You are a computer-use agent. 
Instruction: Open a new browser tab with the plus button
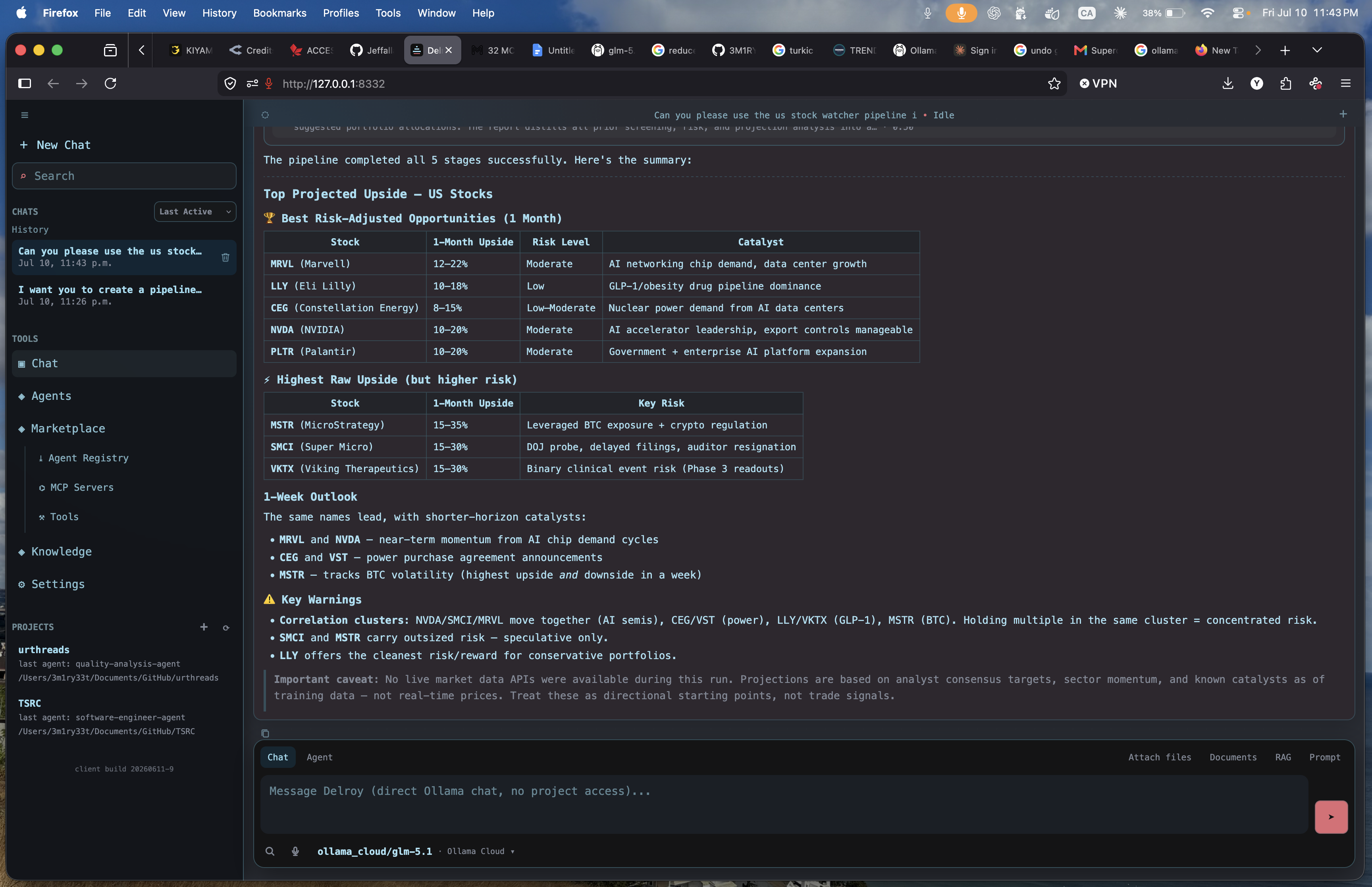pos(1285,51)
